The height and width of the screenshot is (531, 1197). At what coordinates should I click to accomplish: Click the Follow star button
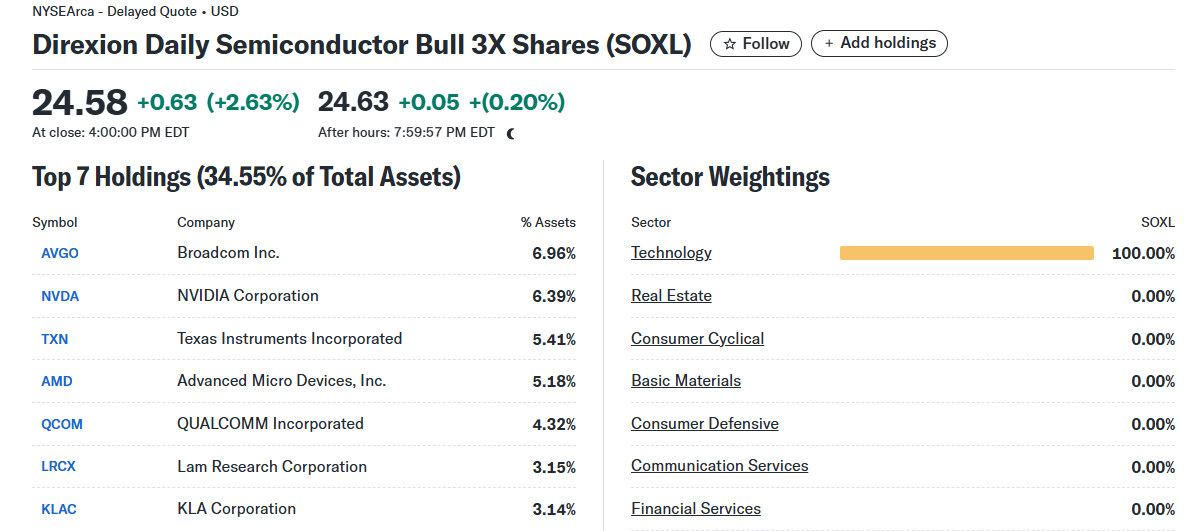click(756, 44)
